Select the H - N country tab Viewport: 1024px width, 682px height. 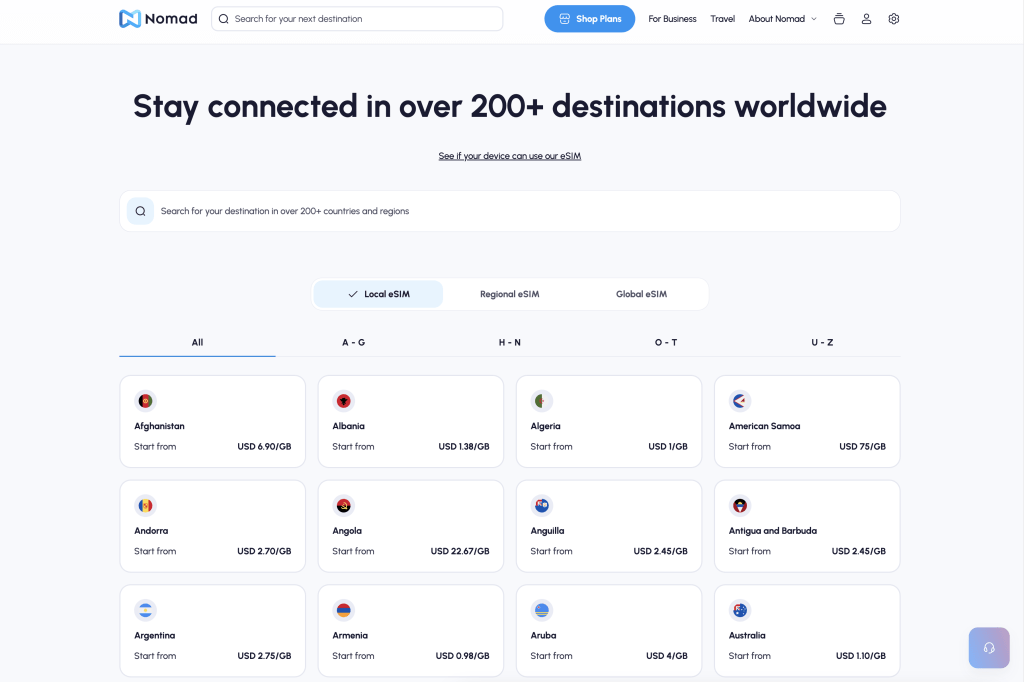tap(510, 342)
